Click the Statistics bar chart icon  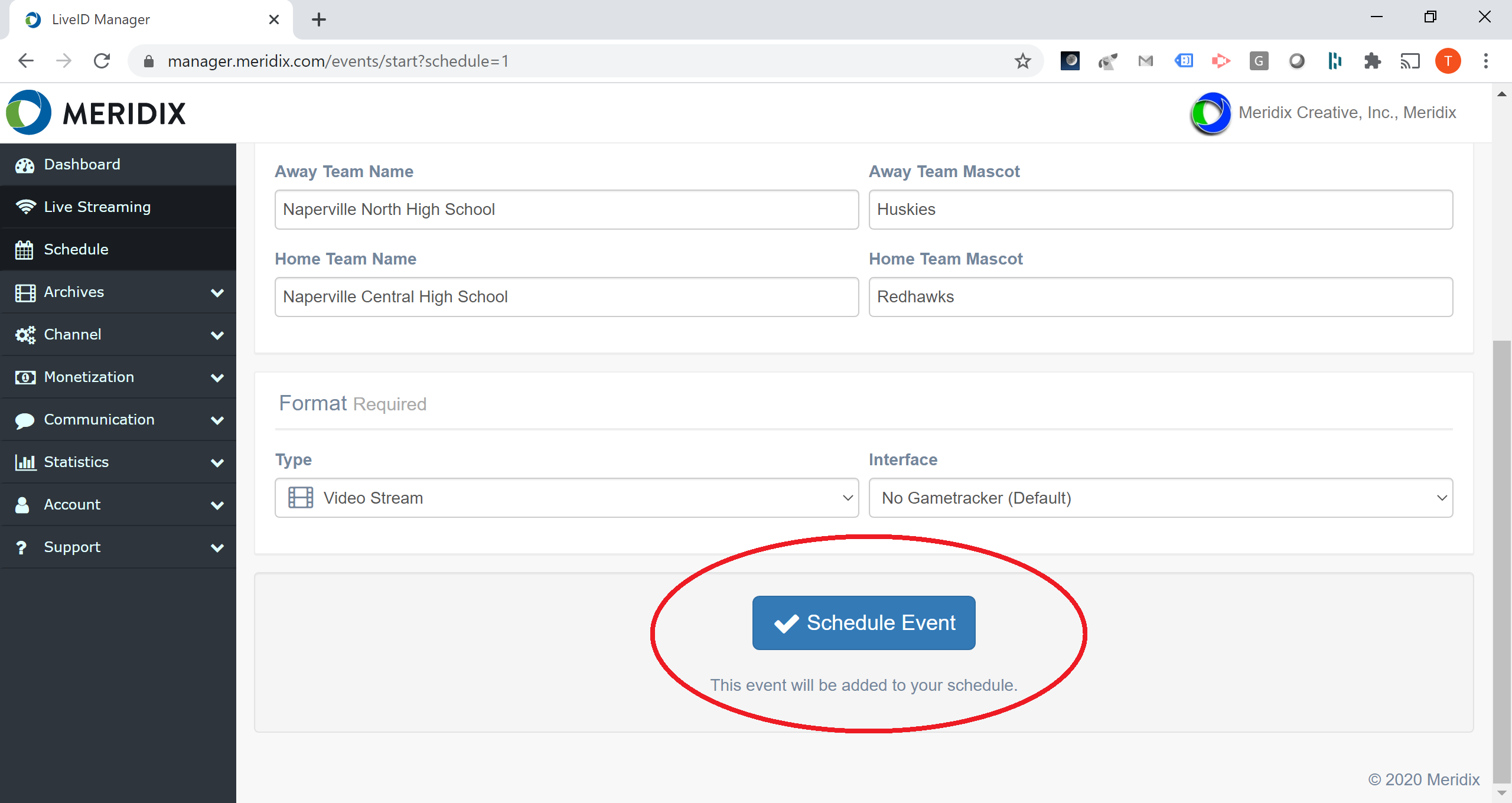(25, 462)
